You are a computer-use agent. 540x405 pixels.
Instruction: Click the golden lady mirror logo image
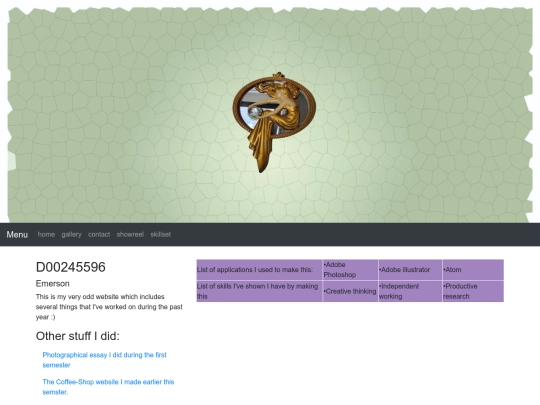[x=274, y=122]
